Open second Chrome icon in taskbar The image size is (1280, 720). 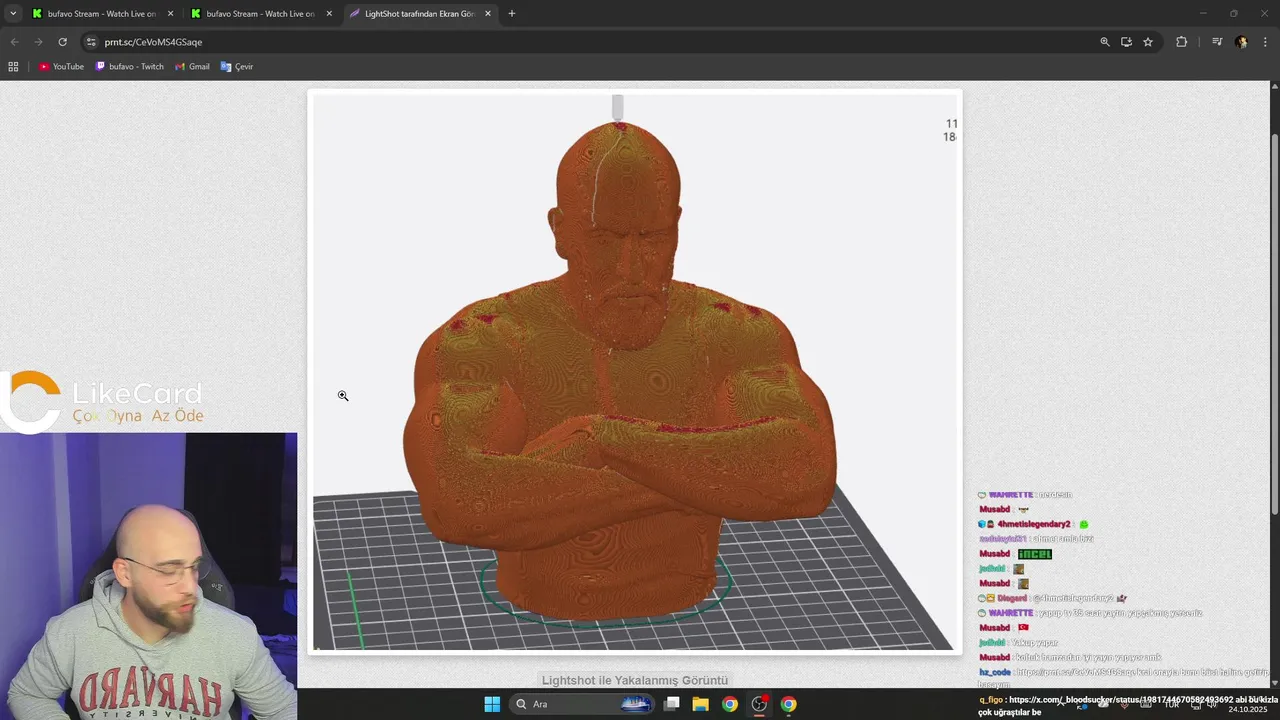[x=789, y=704]
